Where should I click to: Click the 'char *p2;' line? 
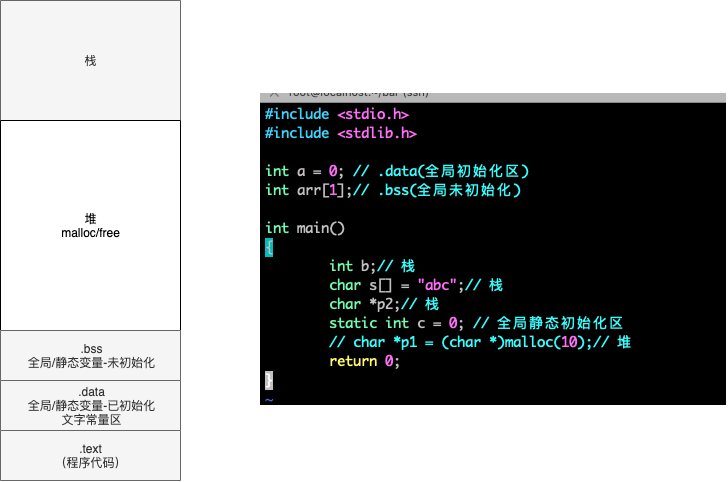(384, 304)
